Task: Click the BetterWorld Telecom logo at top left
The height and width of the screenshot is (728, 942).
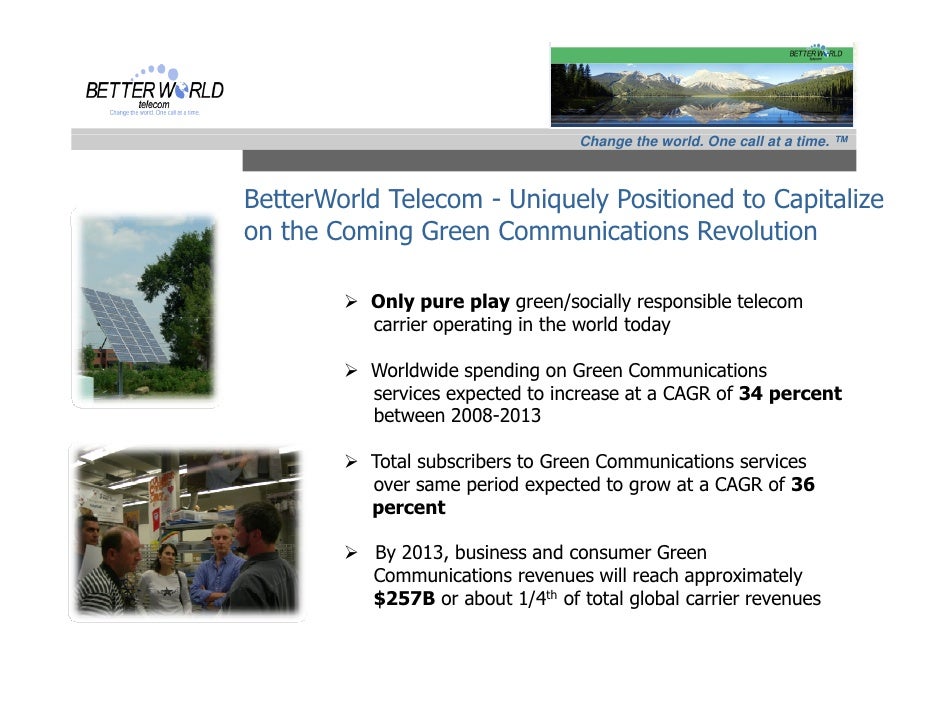Action: coord(154,90)
